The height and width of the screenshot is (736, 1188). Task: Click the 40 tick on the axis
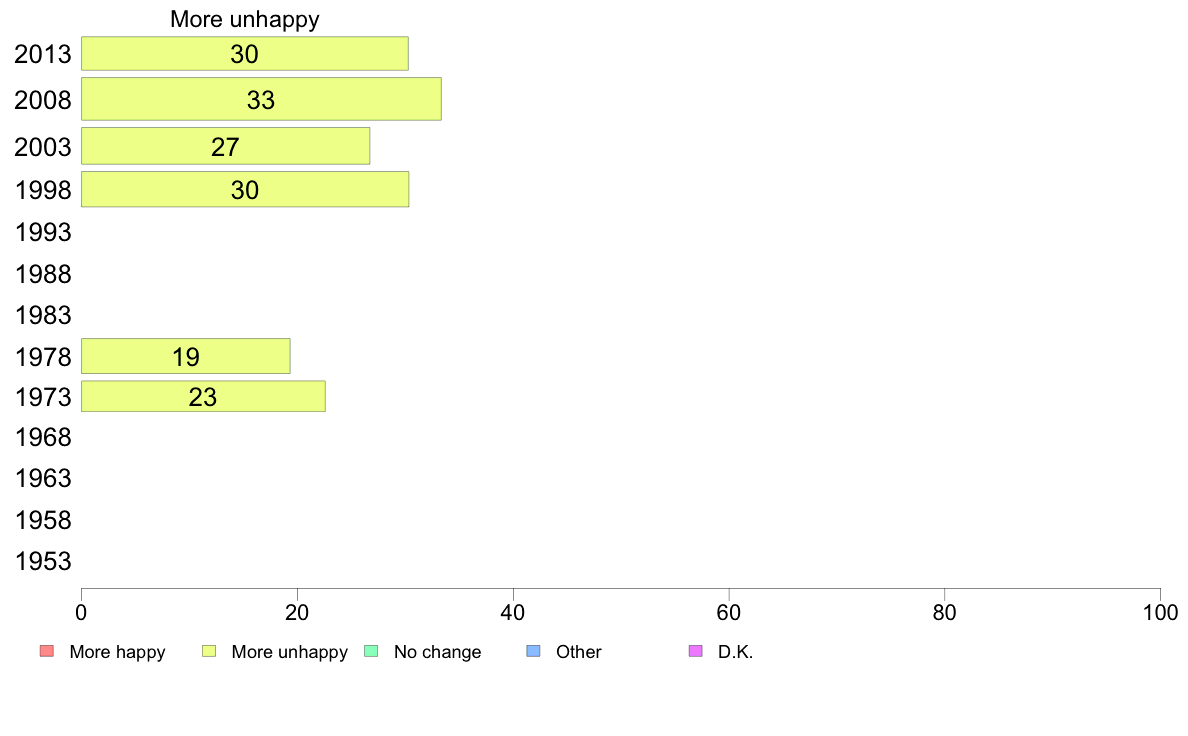point(513,612)
